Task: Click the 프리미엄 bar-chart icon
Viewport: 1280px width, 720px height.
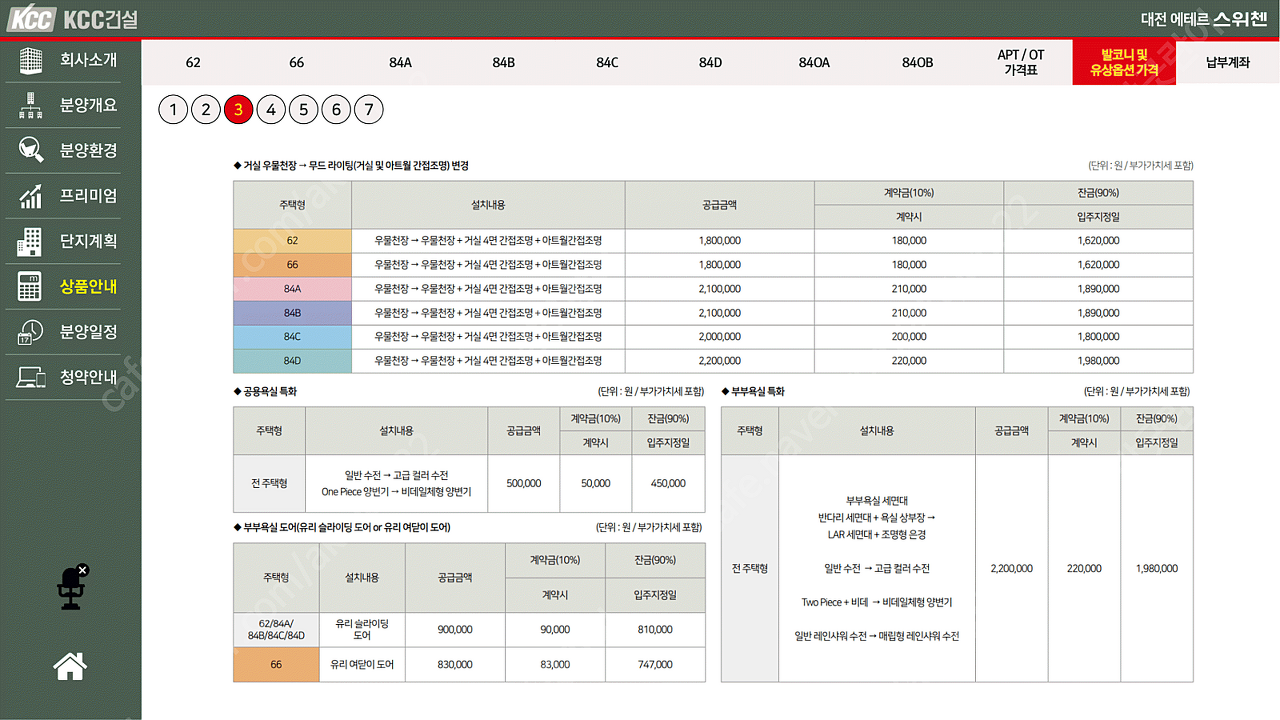Action: coord(31,196)
